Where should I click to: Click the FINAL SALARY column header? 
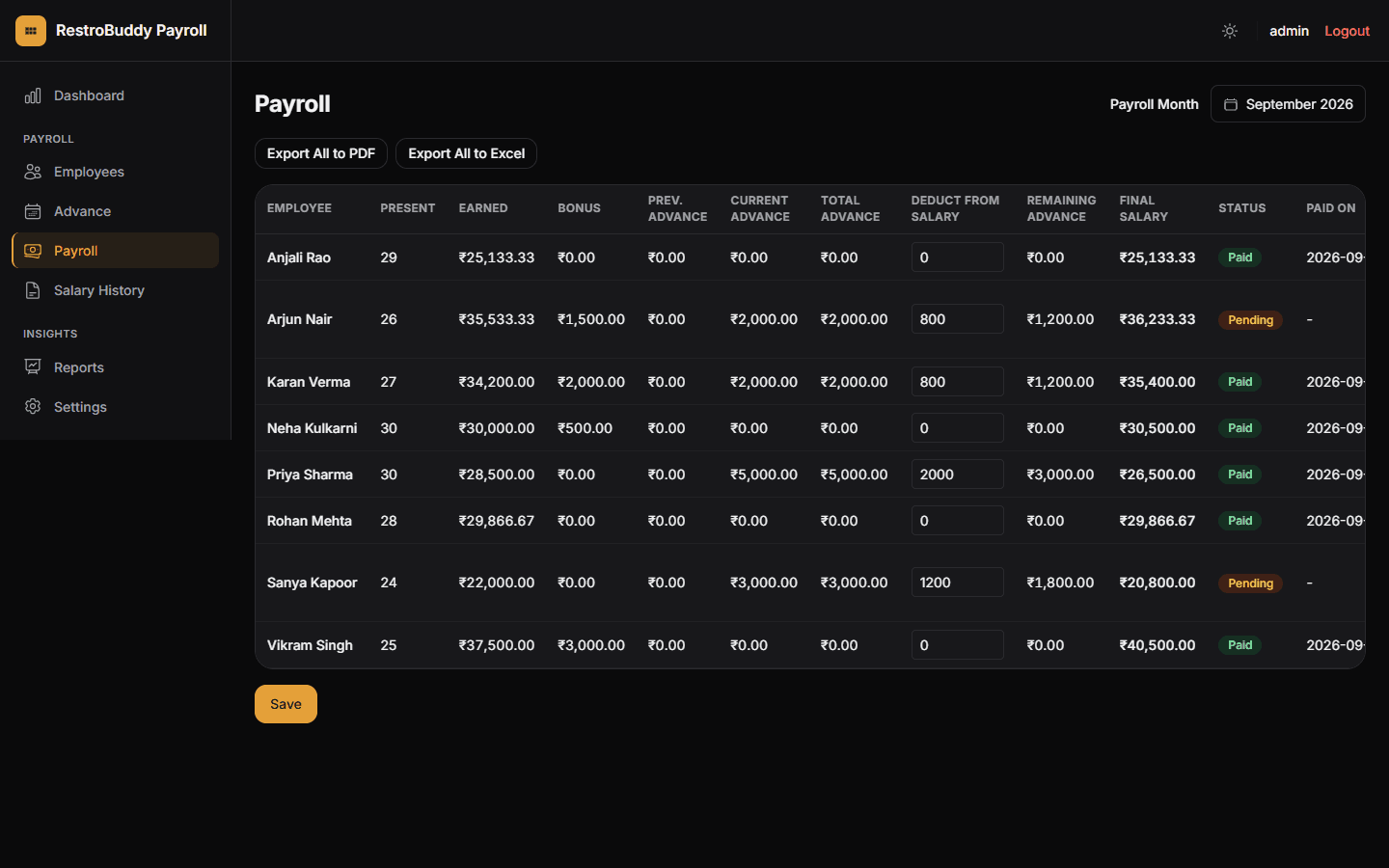click(1144, 208)
